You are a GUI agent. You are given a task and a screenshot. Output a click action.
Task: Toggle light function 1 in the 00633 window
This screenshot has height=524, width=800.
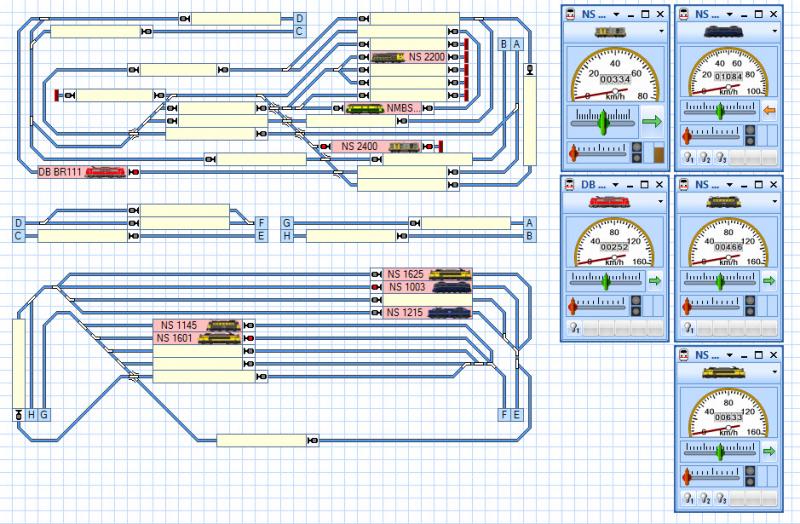(x=689, y=498)
